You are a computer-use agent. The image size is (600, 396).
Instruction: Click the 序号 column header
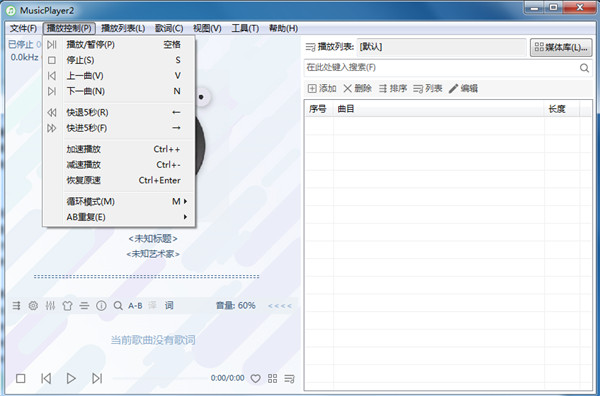319,109
